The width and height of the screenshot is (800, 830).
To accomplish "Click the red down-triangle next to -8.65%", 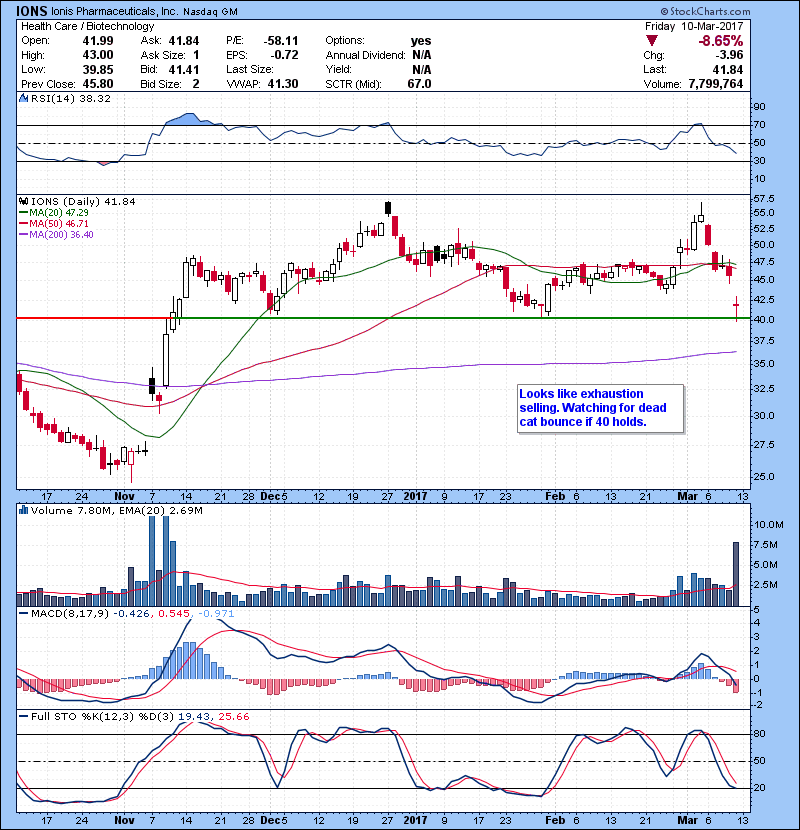I will coord(652,41).
